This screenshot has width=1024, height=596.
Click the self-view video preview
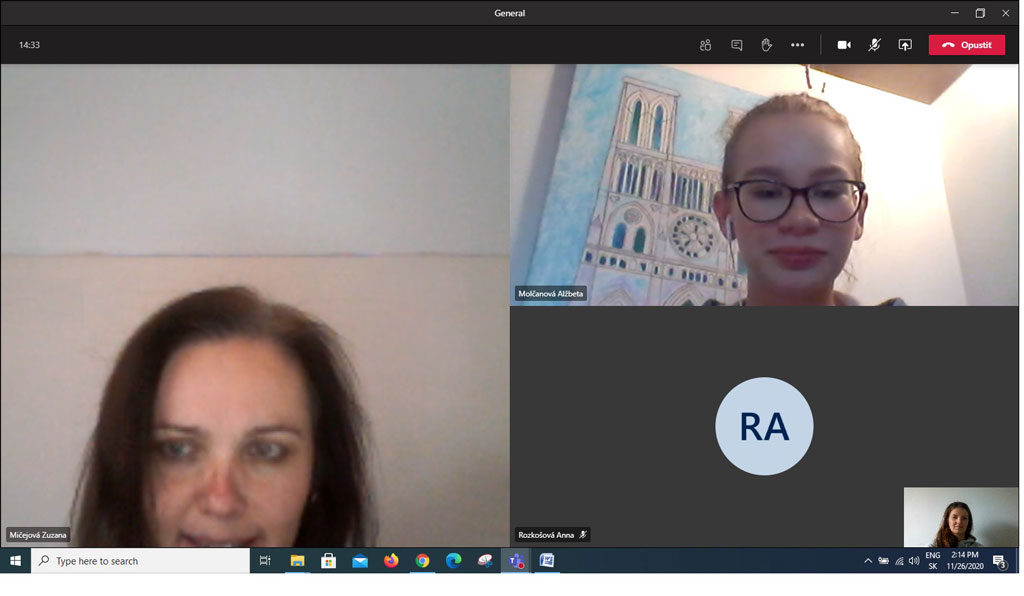961,517
